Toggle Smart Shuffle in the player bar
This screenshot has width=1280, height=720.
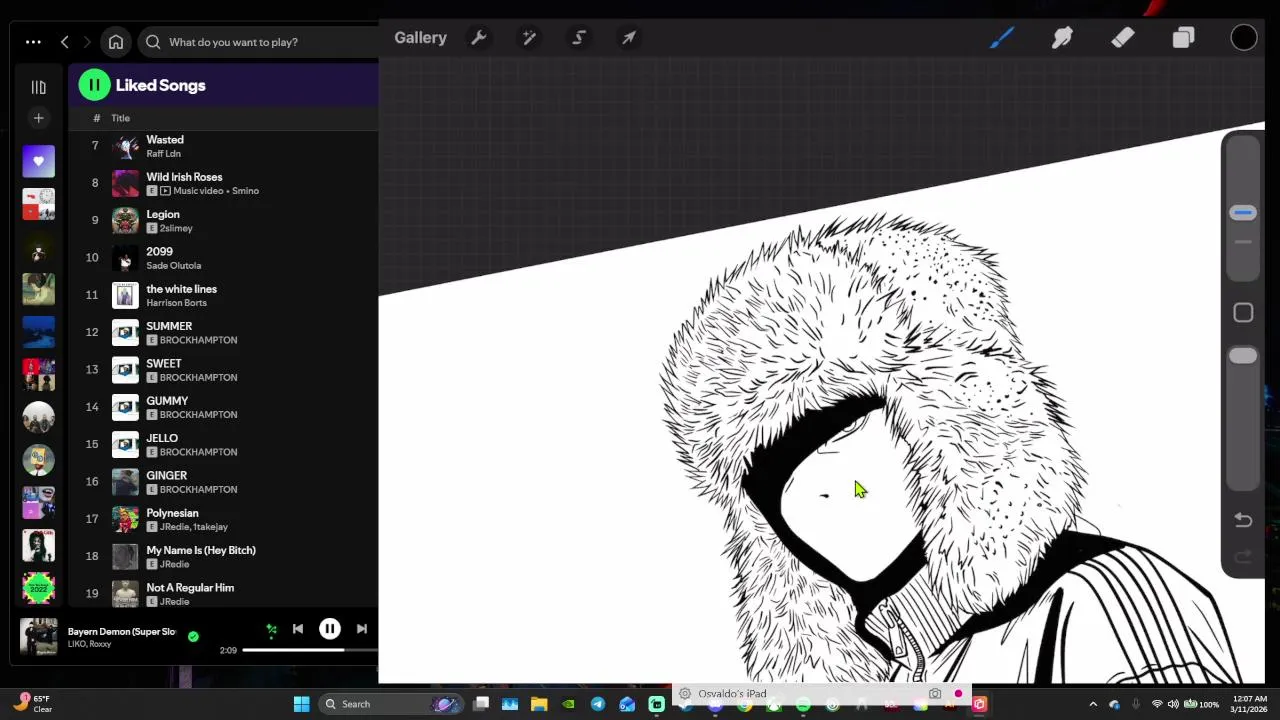(271, 629)
